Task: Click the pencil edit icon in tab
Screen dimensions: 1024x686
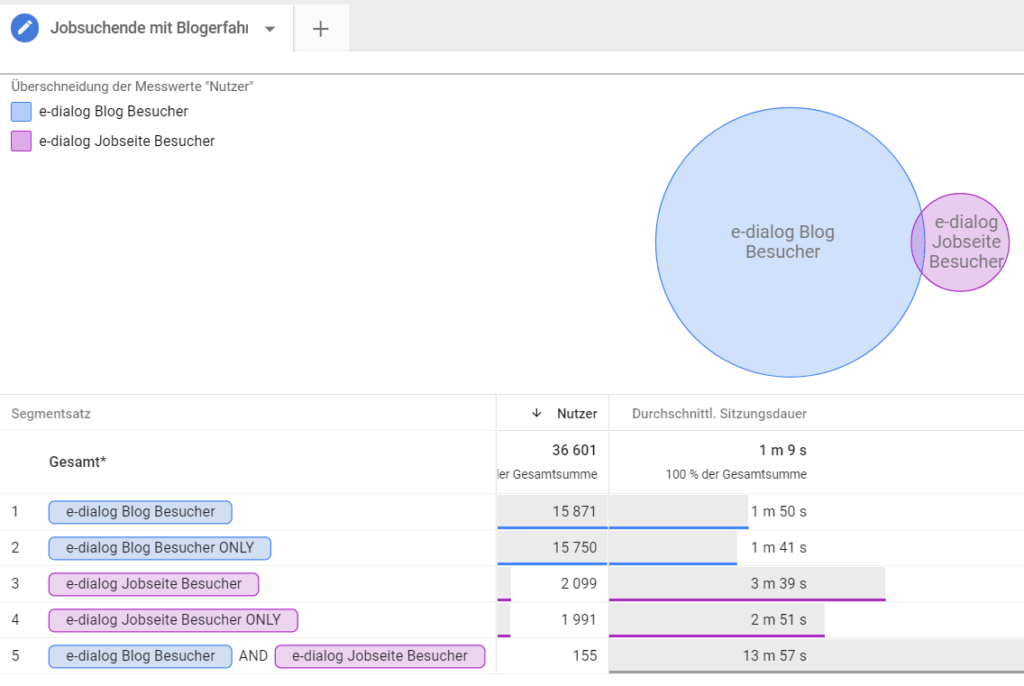Action: pyautogui.click(x=25, y=28)
